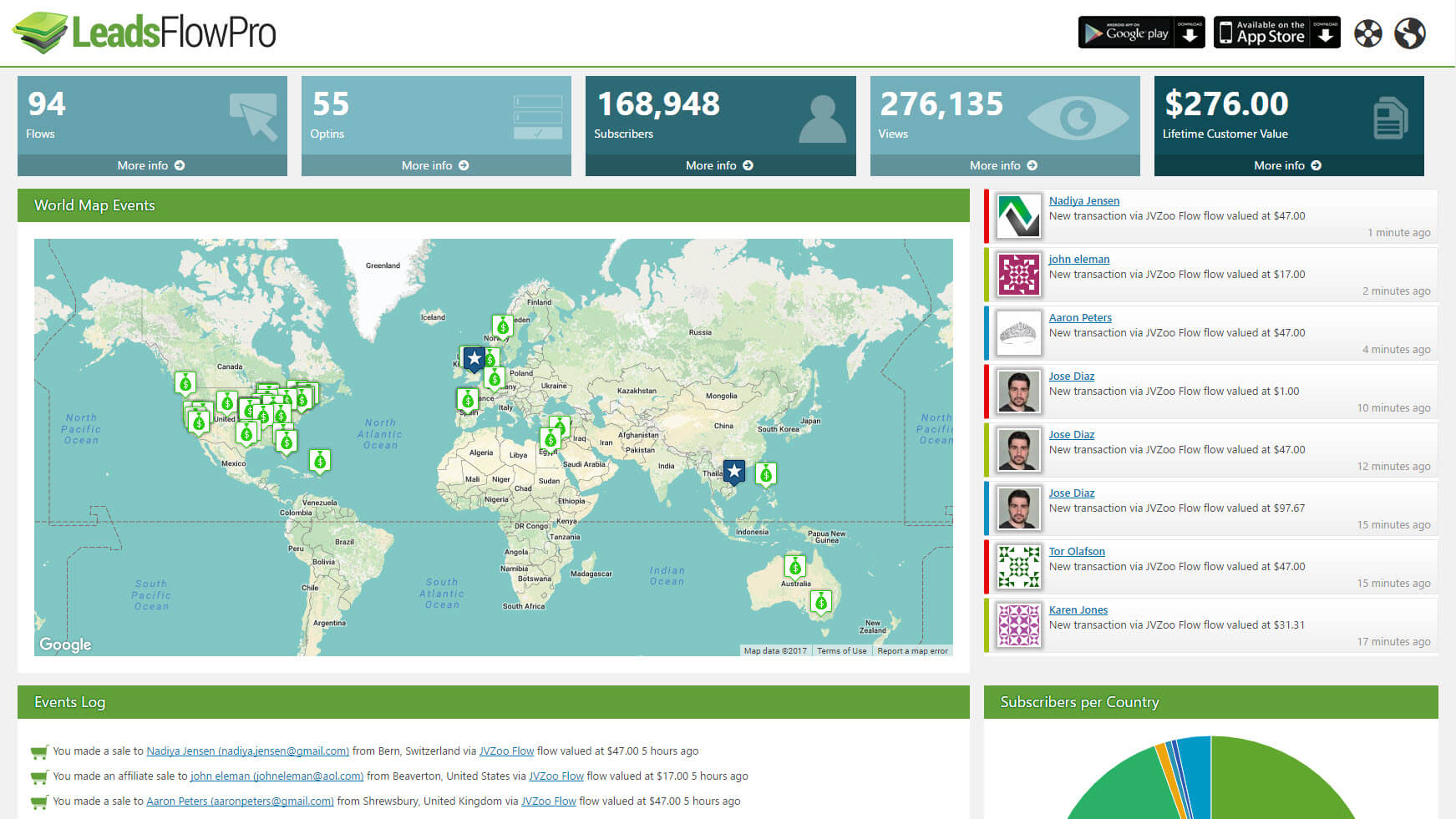This screenshot has height=819, width=1456.
Task: Click the dollar marker east of Thailand
Action: 765,474
